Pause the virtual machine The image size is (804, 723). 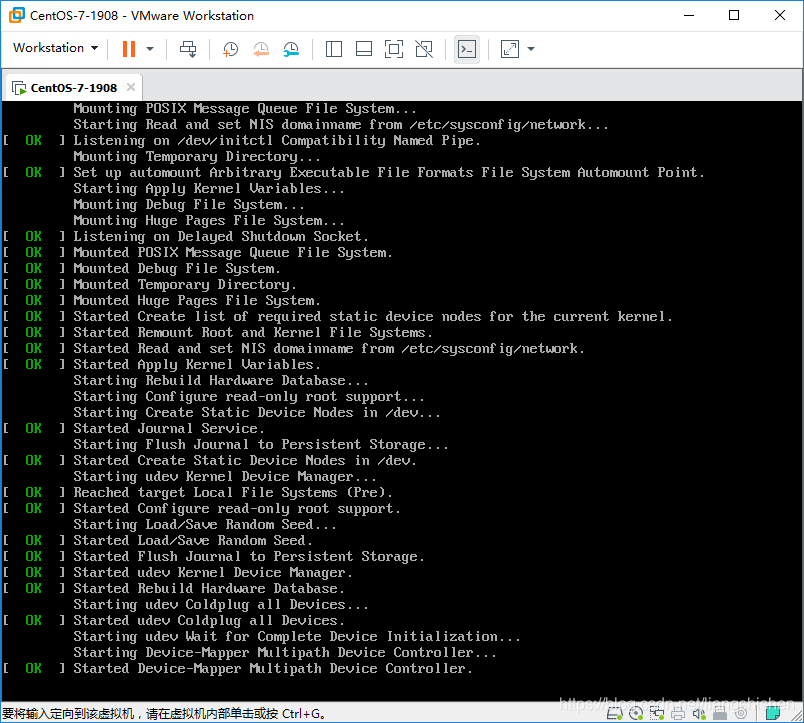coord(129,49)
